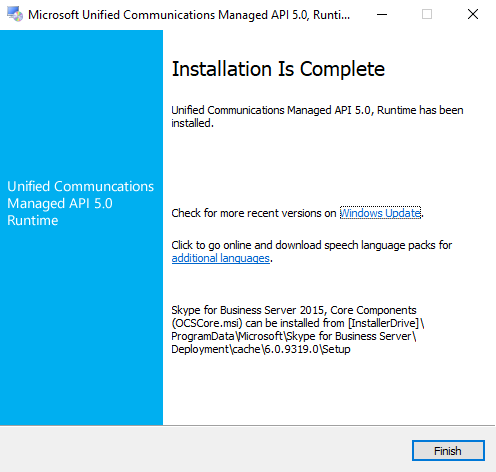Click the 'download speech language packs' sentence

click(x=312, y=252)
